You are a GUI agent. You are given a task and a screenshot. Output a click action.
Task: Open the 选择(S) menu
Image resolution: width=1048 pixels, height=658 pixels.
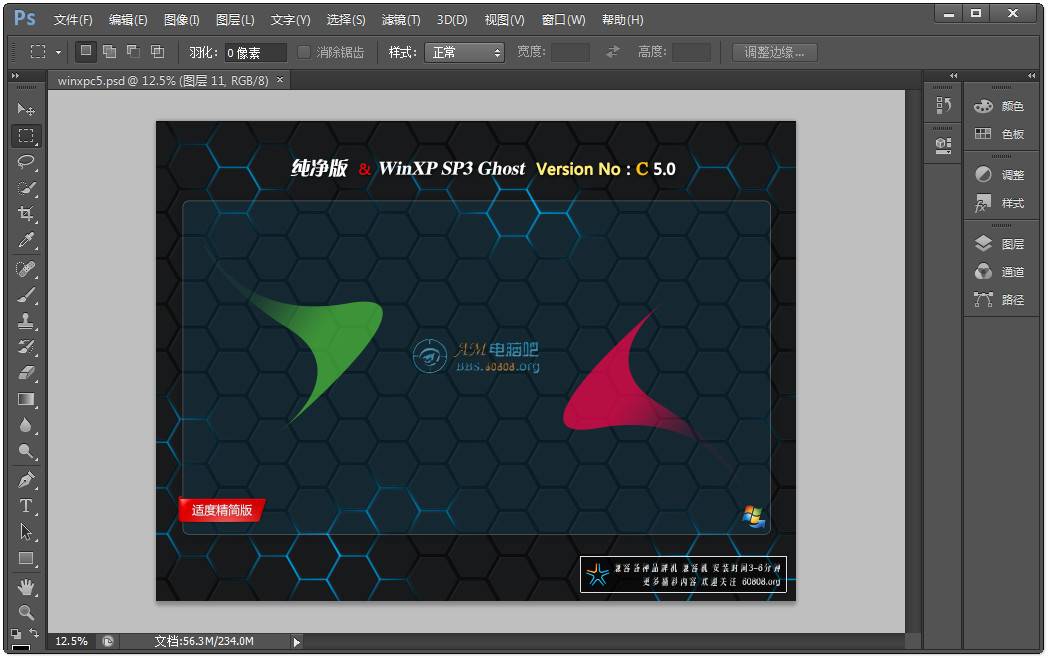346,20
